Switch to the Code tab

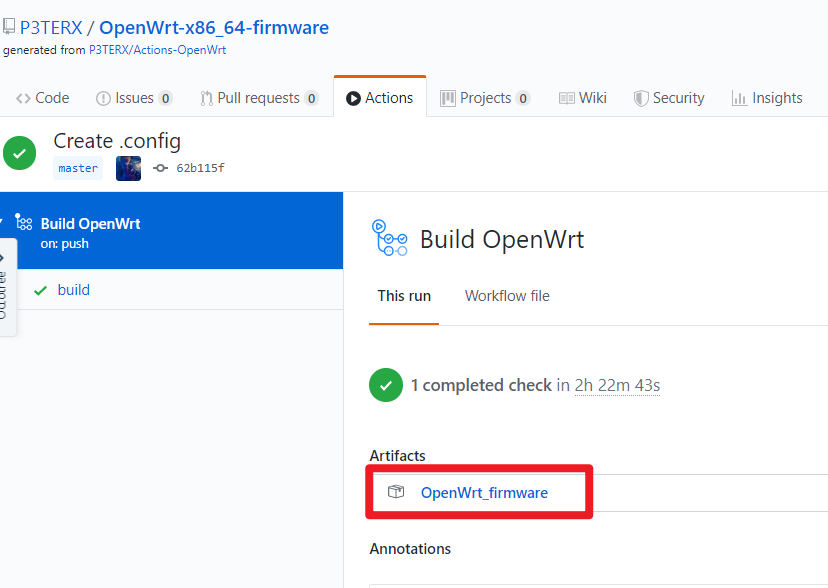43,98
